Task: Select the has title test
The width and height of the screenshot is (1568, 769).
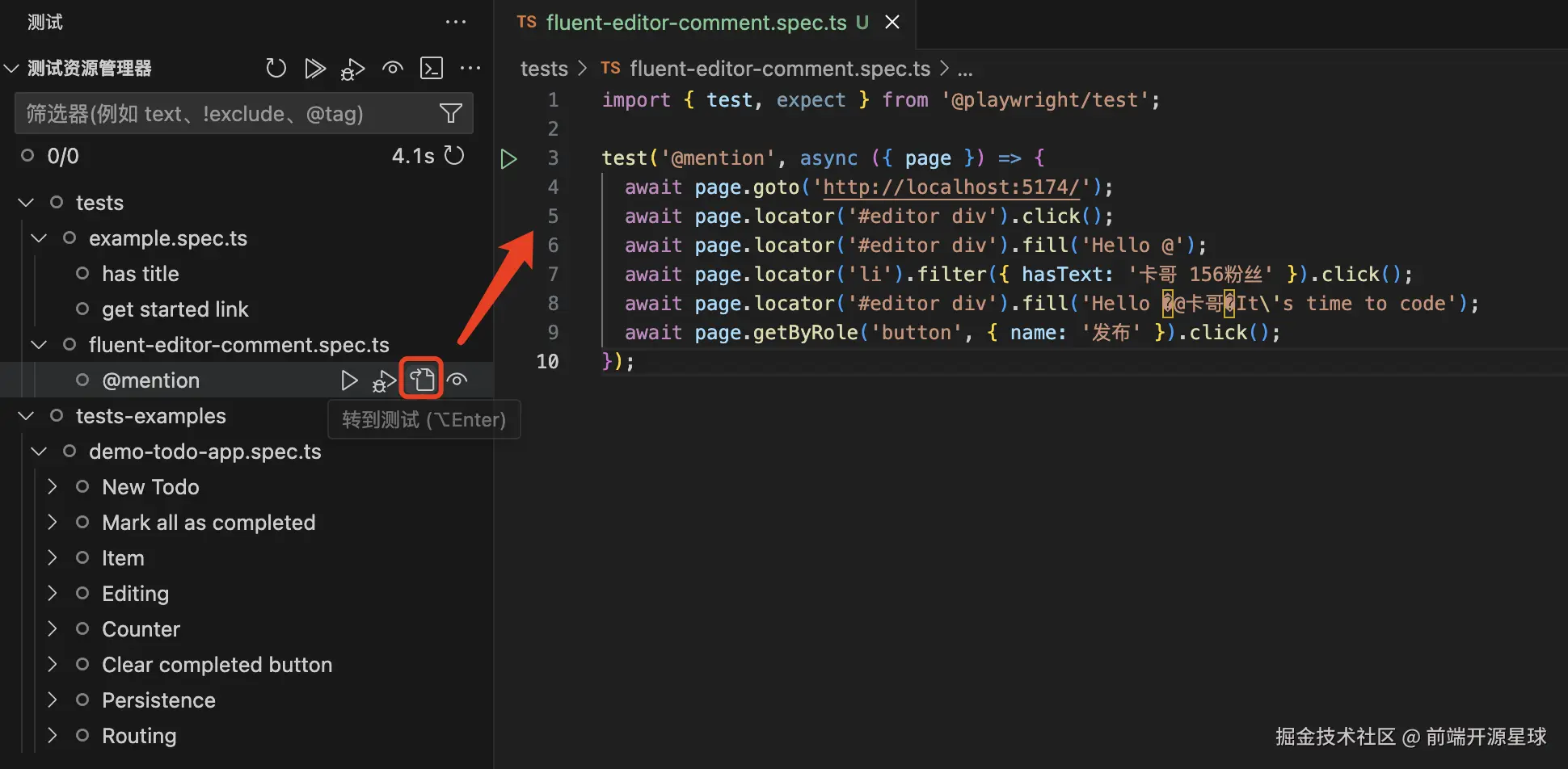Action: pos(141,274)
